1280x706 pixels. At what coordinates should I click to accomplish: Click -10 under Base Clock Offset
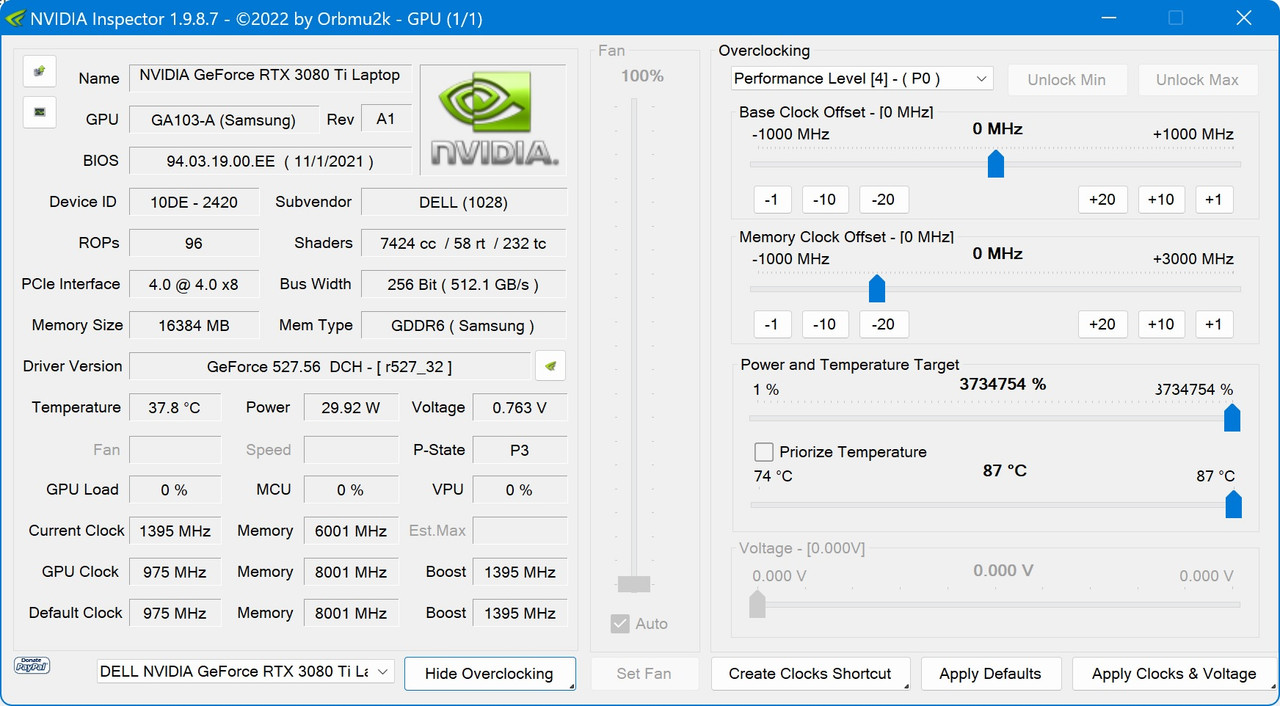point(824,199)
